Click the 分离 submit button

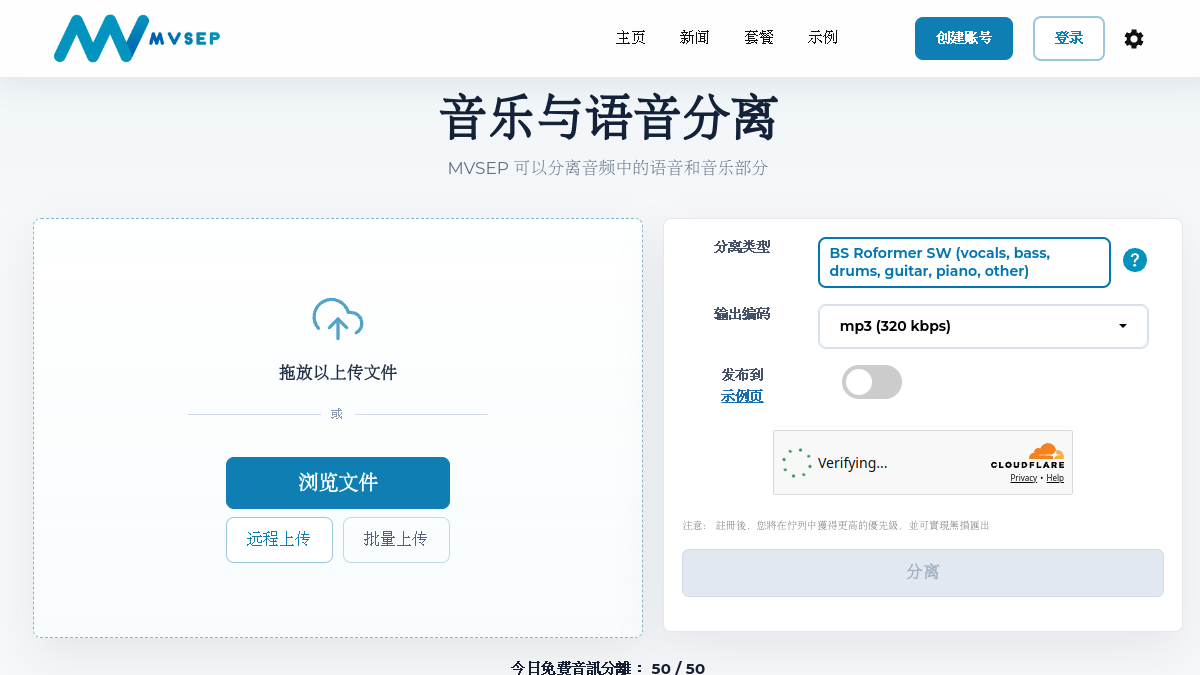pyautogui.click(x=923, y=573)
